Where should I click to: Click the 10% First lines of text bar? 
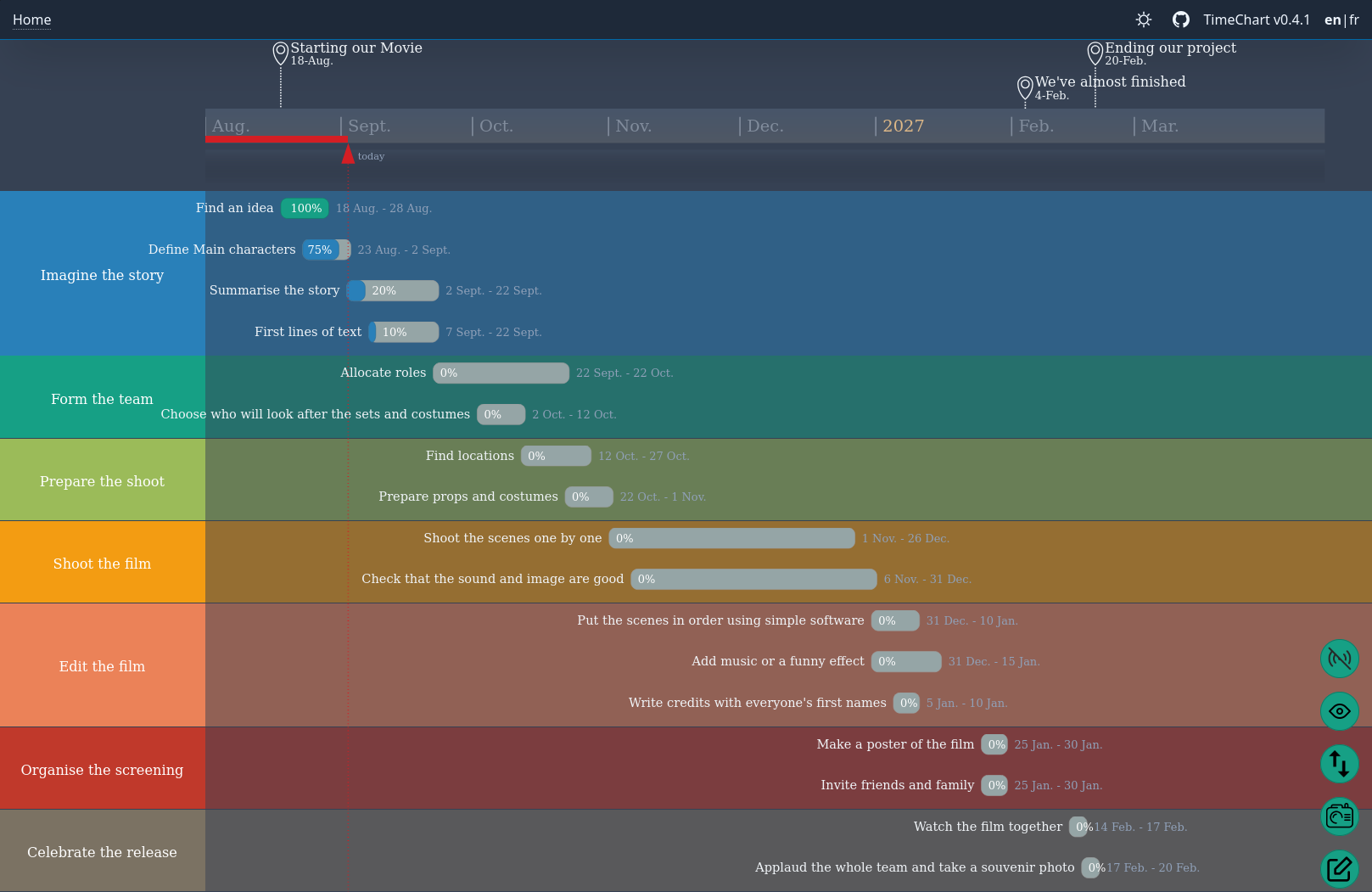[x=404, y=332]
